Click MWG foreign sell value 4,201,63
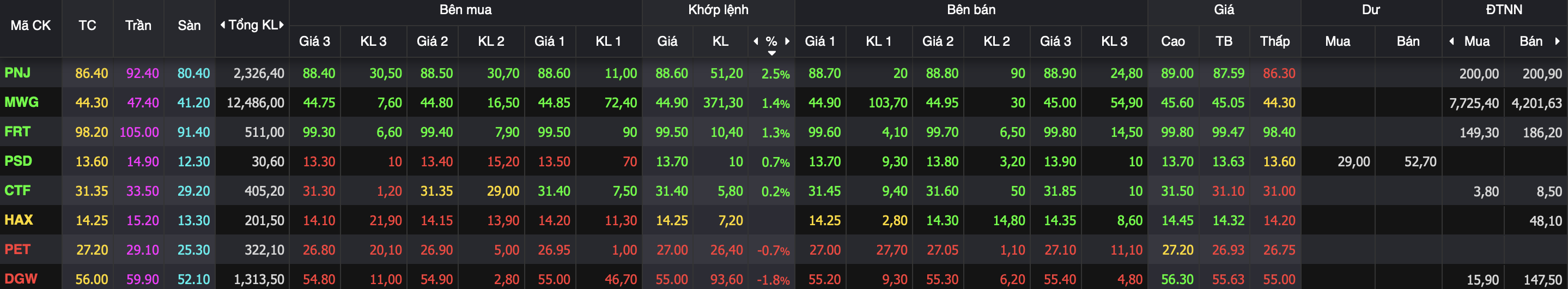The height and width of the screenshot is (289, 1568). click(1537, 104)
